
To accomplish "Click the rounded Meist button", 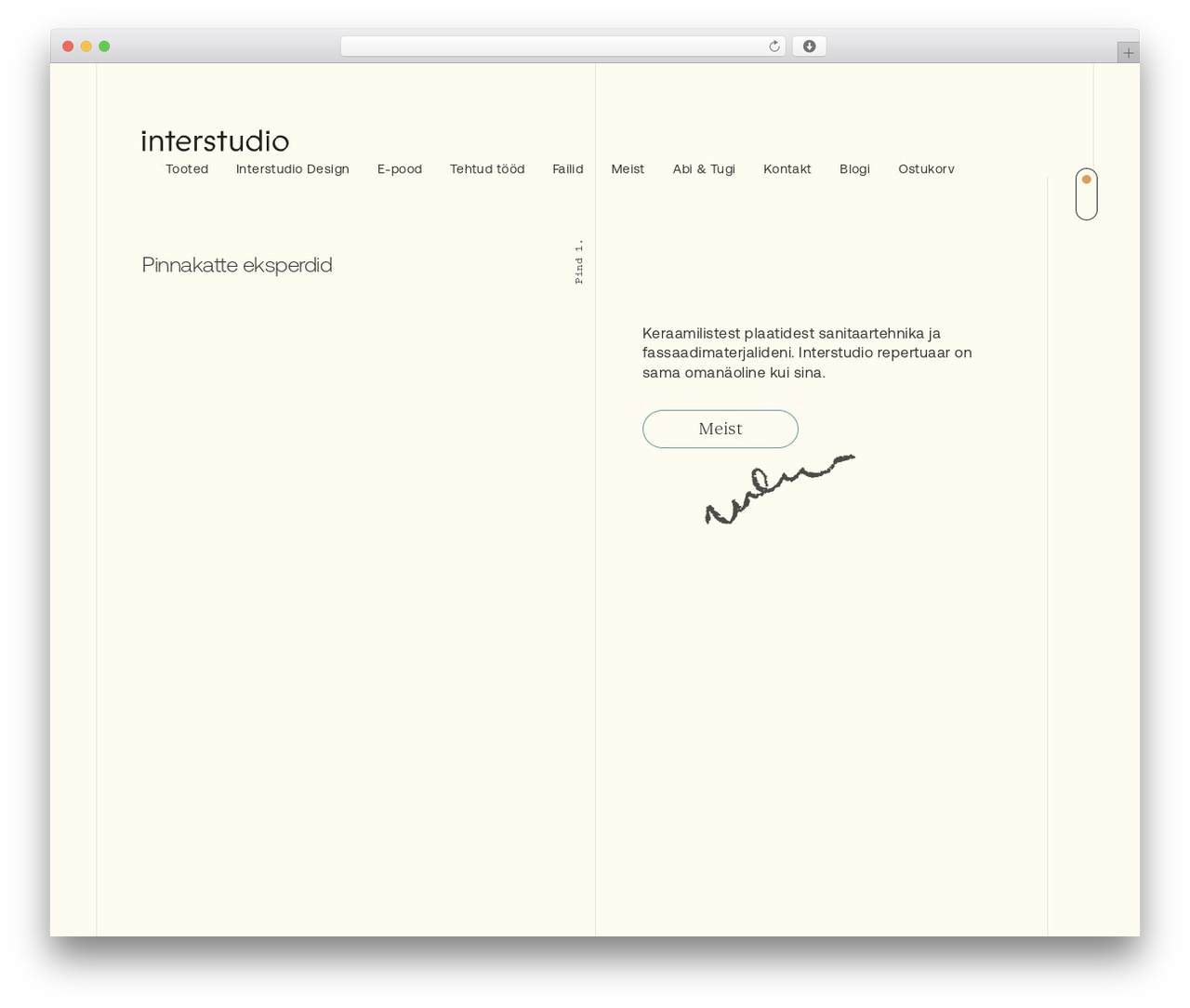I will 721,429.
